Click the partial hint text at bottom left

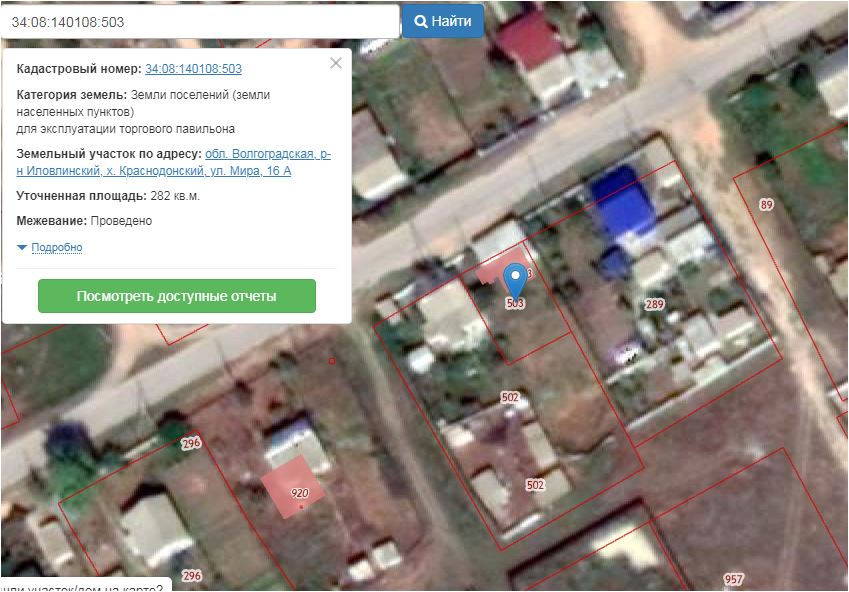85,586
